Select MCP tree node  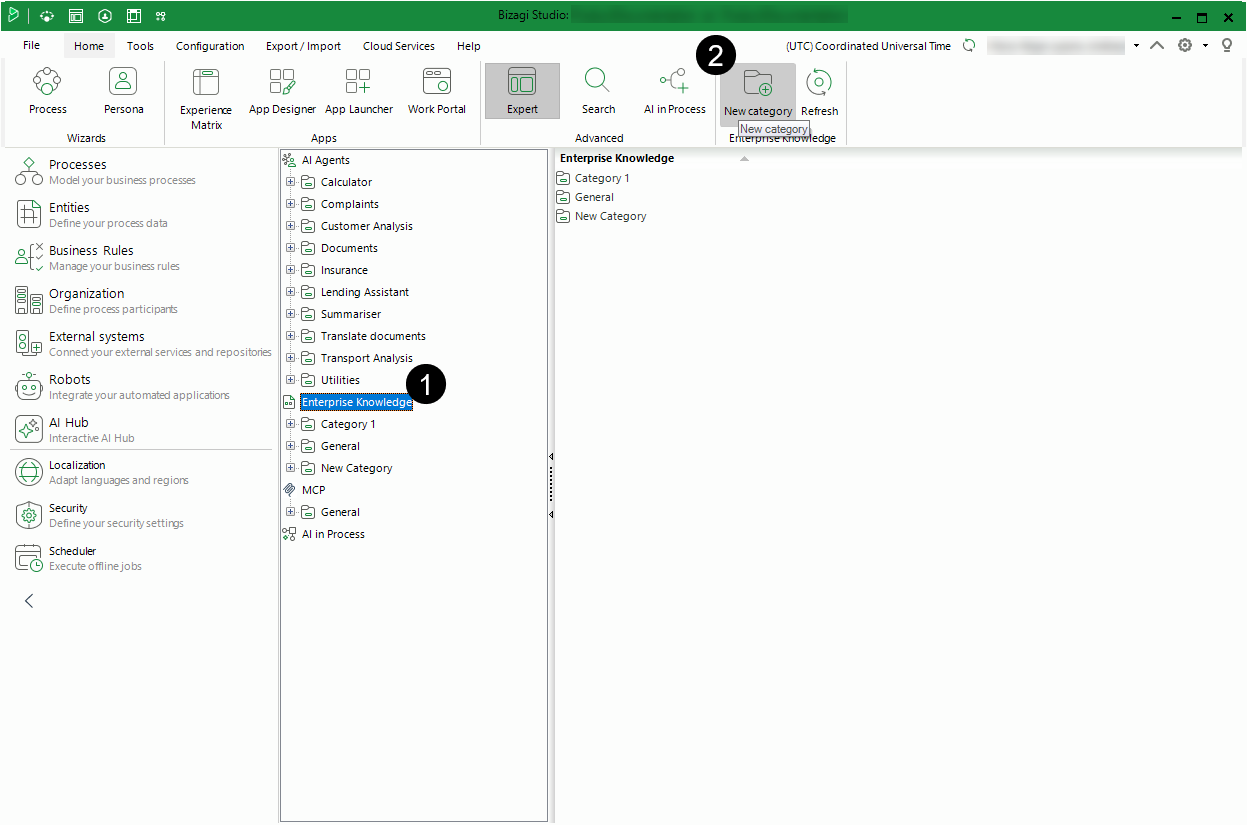pyautogui.click(x=313, y=490)
